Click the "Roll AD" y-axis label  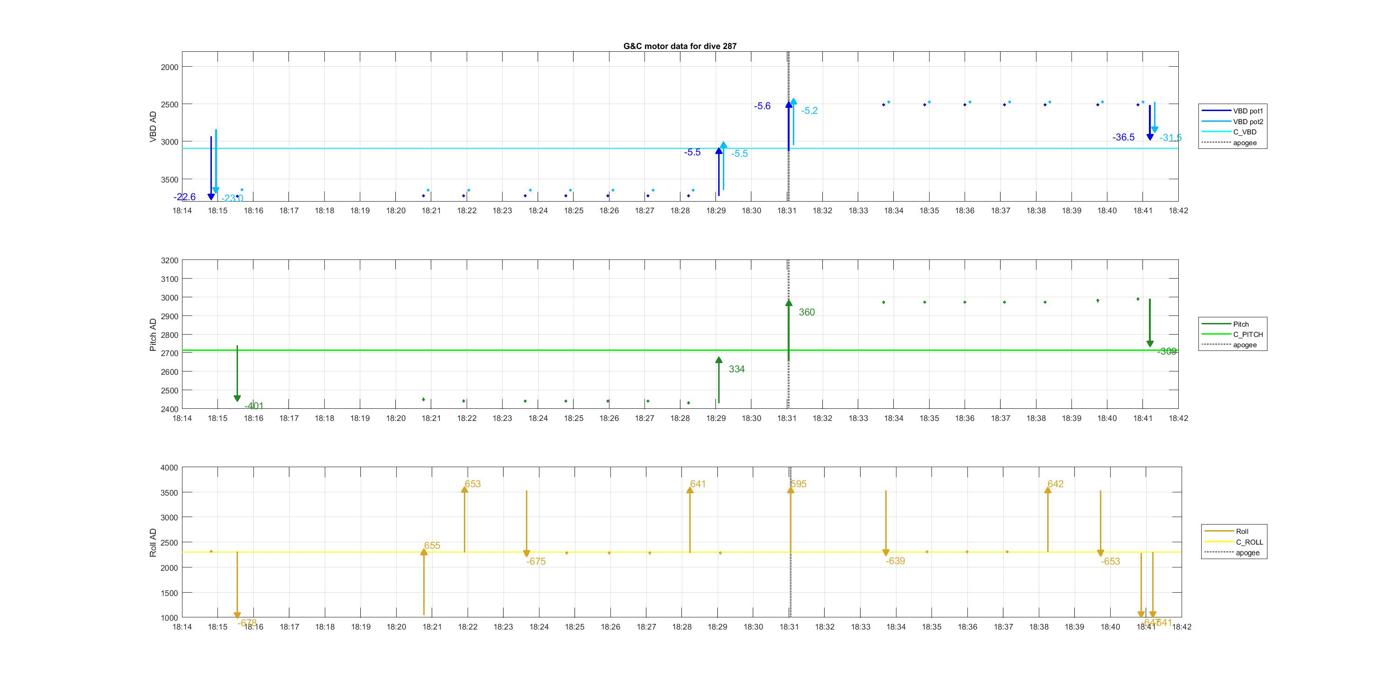tap(154, 542)
